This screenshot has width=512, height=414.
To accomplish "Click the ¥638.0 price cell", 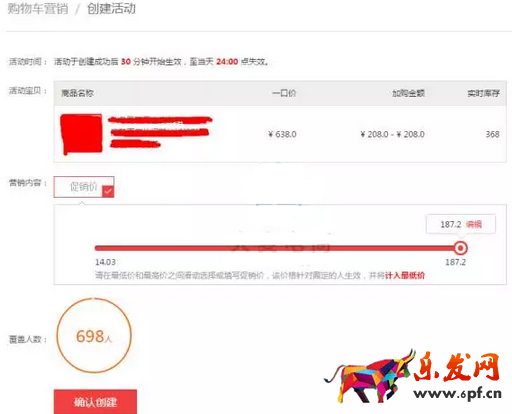I will [282, 134].
